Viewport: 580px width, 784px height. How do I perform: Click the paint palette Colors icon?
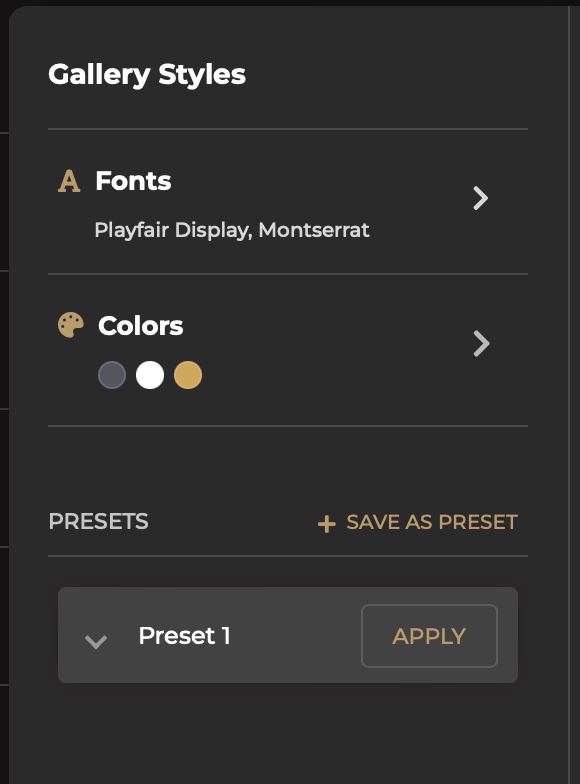tap(70, 325)
